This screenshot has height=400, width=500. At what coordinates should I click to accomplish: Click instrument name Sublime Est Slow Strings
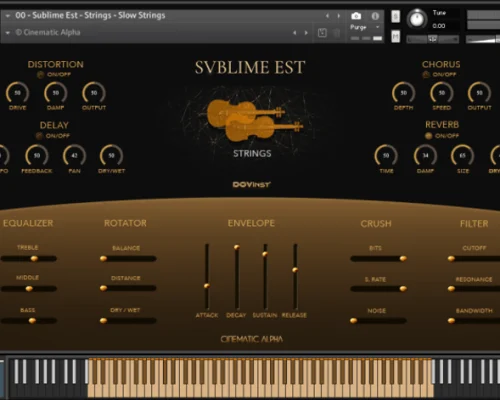90,15
